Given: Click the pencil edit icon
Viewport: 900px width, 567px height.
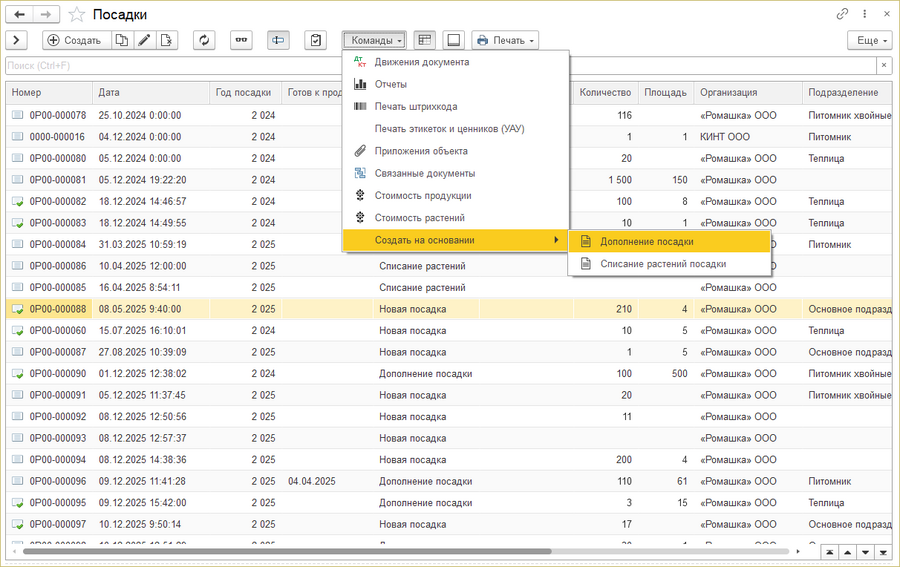Looking at the screenshot, I should tap(144, 40).
